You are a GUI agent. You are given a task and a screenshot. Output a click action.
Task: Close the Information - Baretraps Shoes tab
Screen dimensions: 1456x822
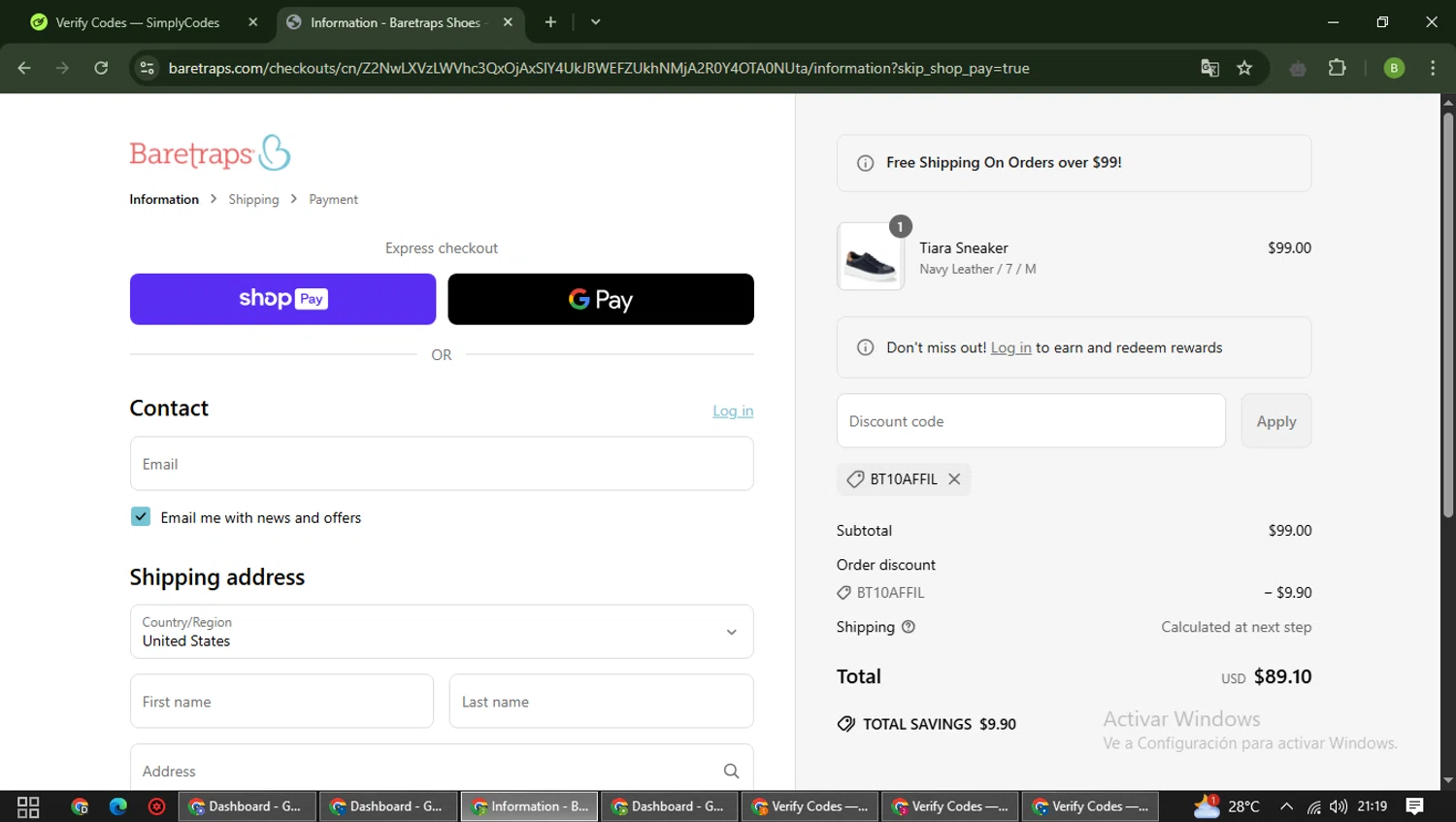point(508,22)
